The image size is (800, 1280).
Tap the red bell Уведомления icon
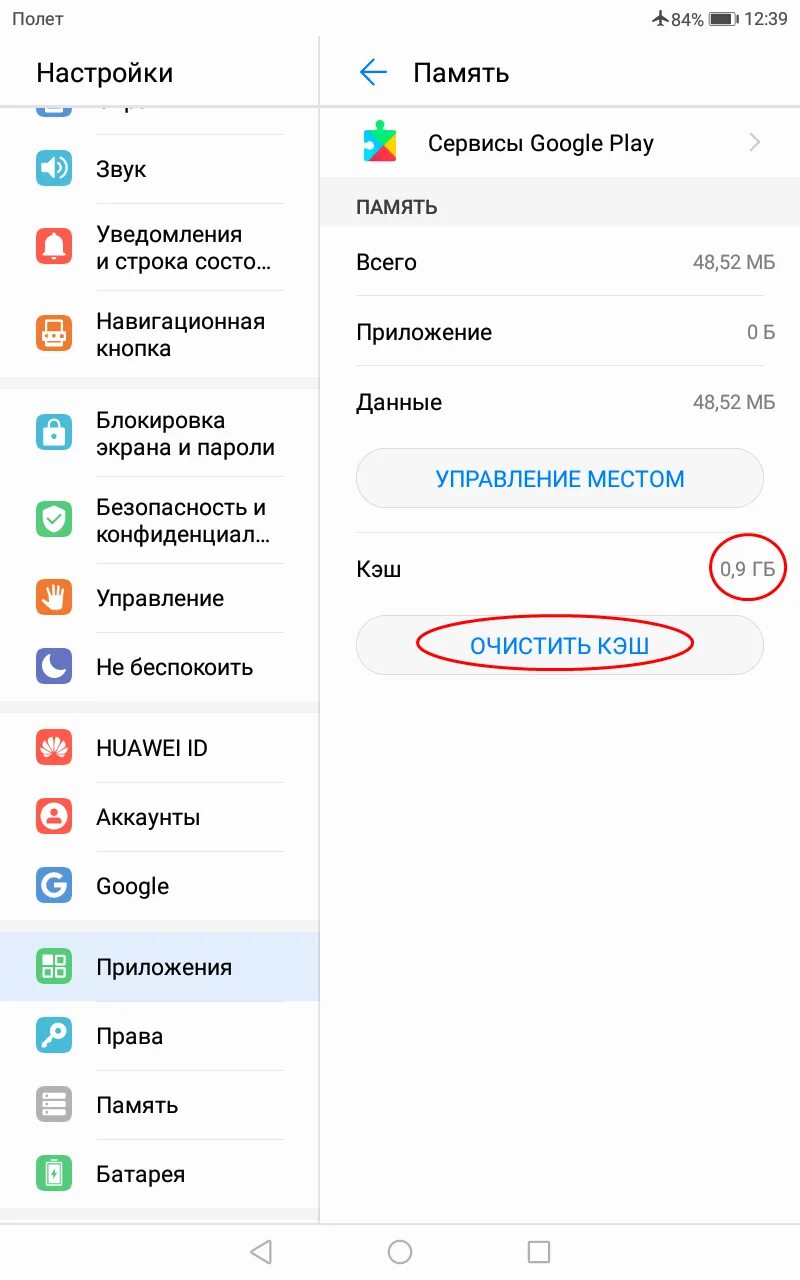[54, 246]
